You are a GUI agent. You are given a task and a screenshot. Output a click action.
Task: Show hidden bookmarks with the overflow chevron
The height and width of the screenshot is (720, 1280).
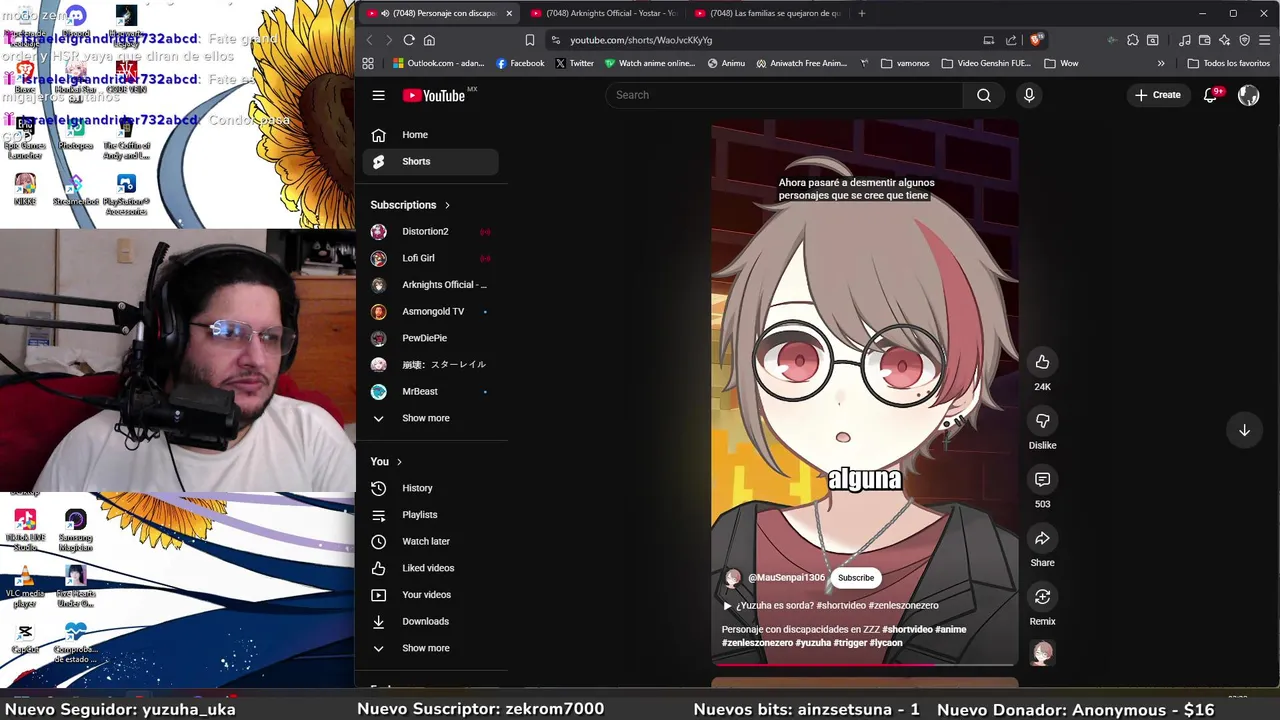[1161, 63]
